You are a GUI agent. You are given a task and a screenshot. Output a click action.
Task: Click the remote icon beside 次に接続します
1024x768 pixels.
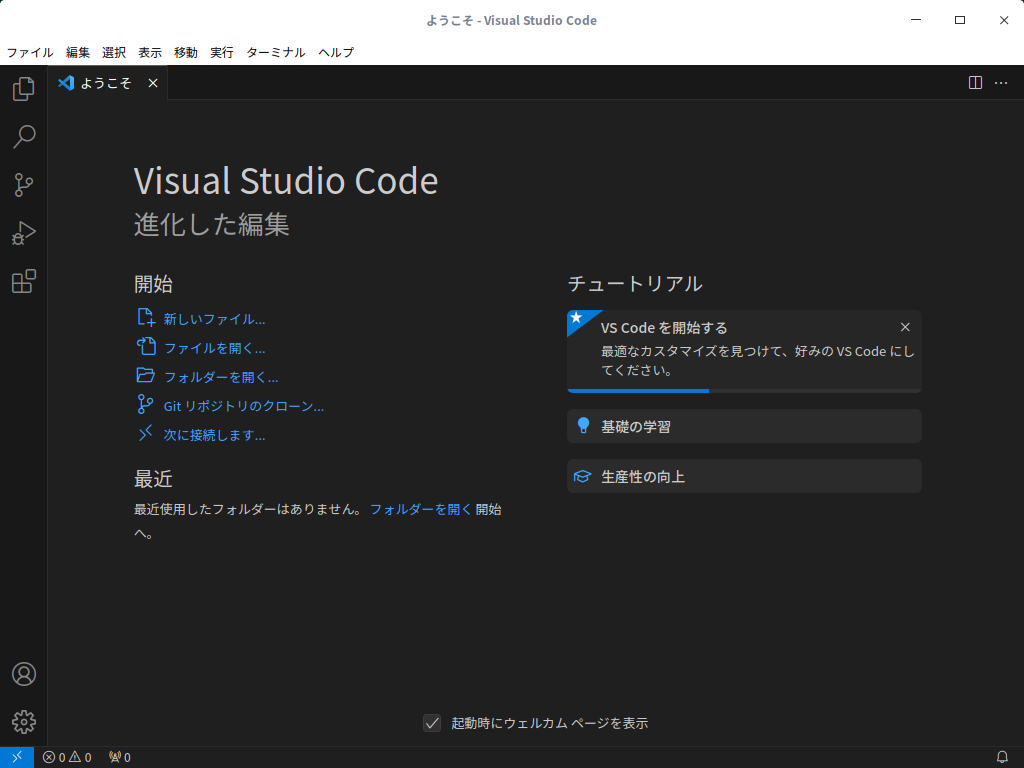(x=145, y=432)
